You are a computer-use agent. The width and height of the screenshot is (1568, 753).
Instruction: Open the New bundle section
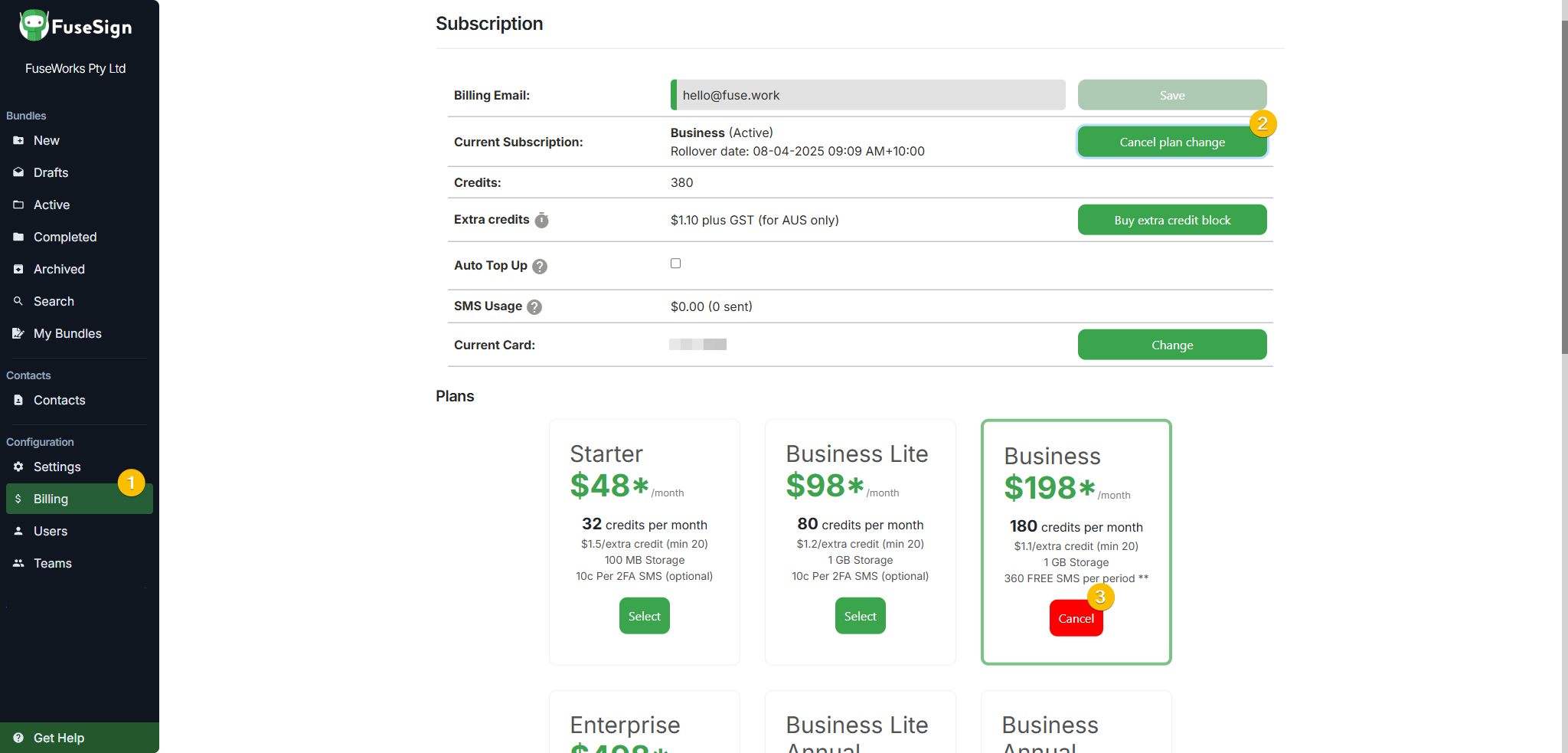coord(46,140)
